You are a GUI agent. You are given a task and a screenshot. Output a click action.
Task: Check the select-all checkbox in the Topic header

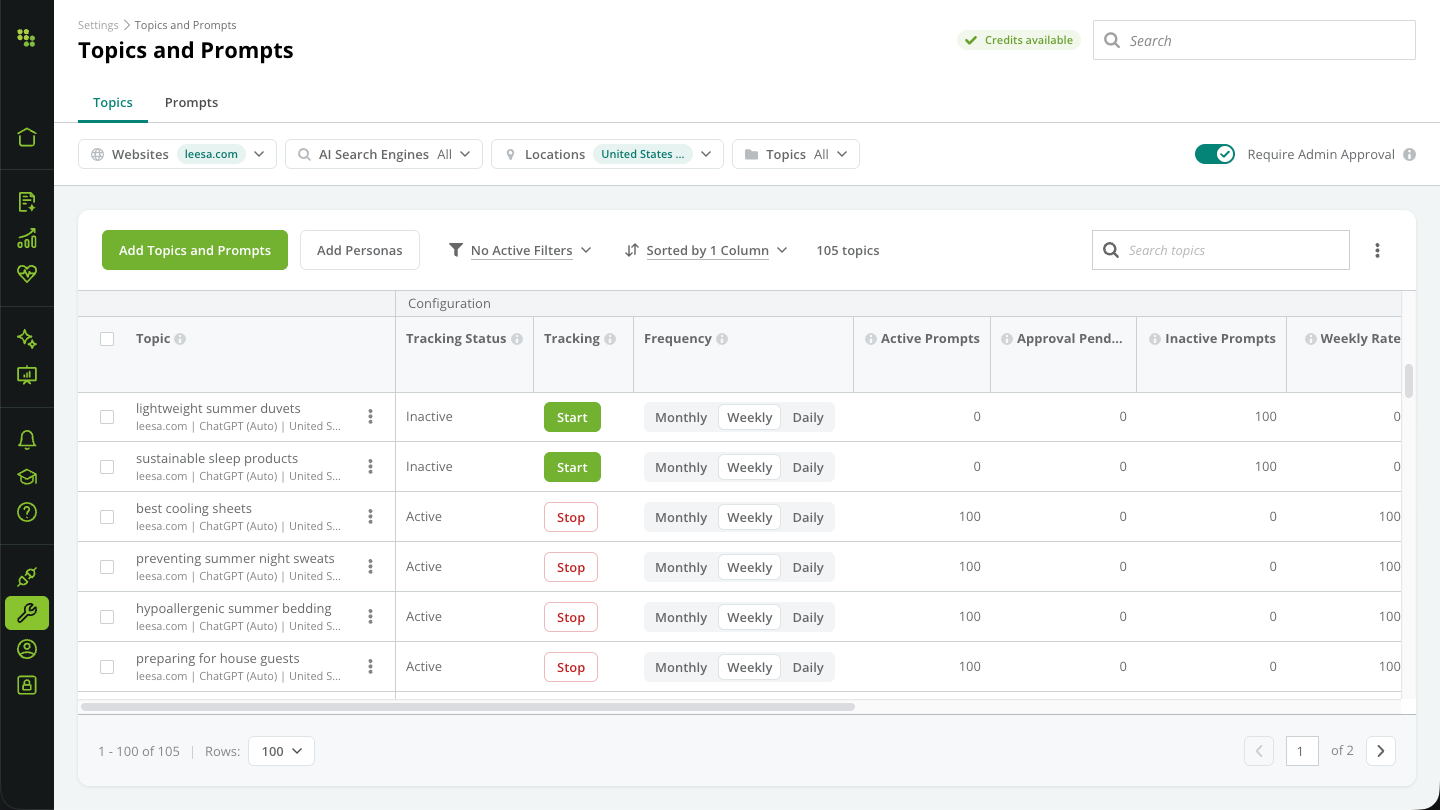coord(107,339)
